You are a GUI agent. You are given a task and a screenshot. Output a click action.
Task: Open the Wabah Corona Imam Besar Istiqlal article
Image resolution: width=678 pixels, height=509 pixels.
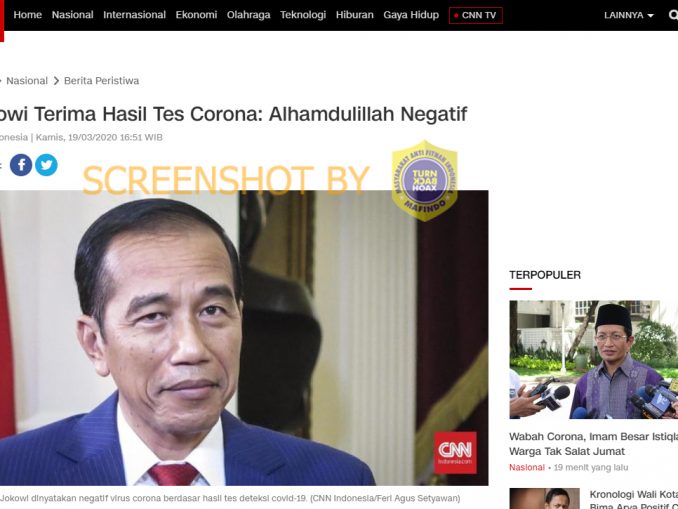(593, 444)
